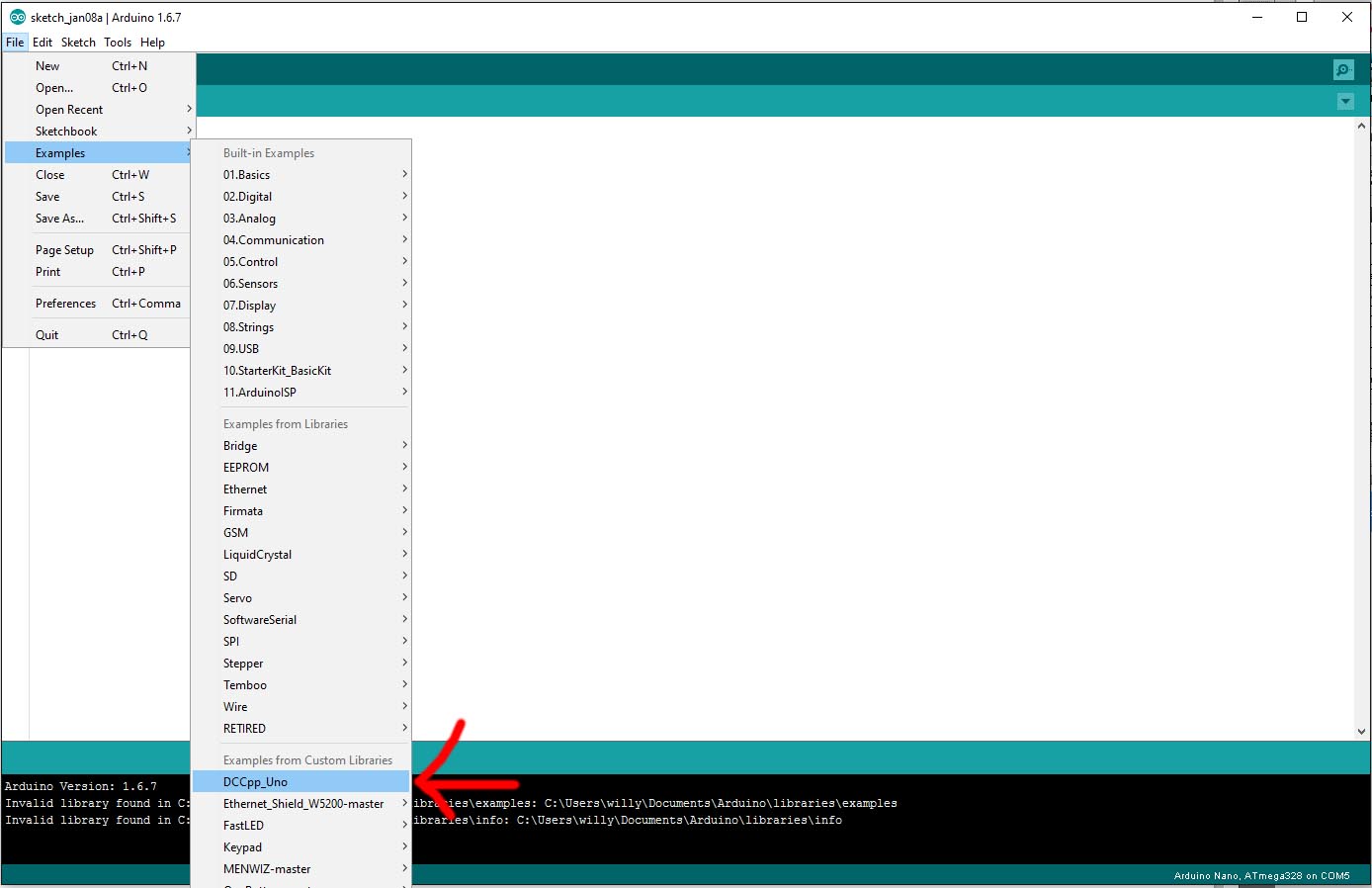Click the editor scrollbar up arrow
Viewport: 1372px width, 888px height.
tap(1361, 126)
